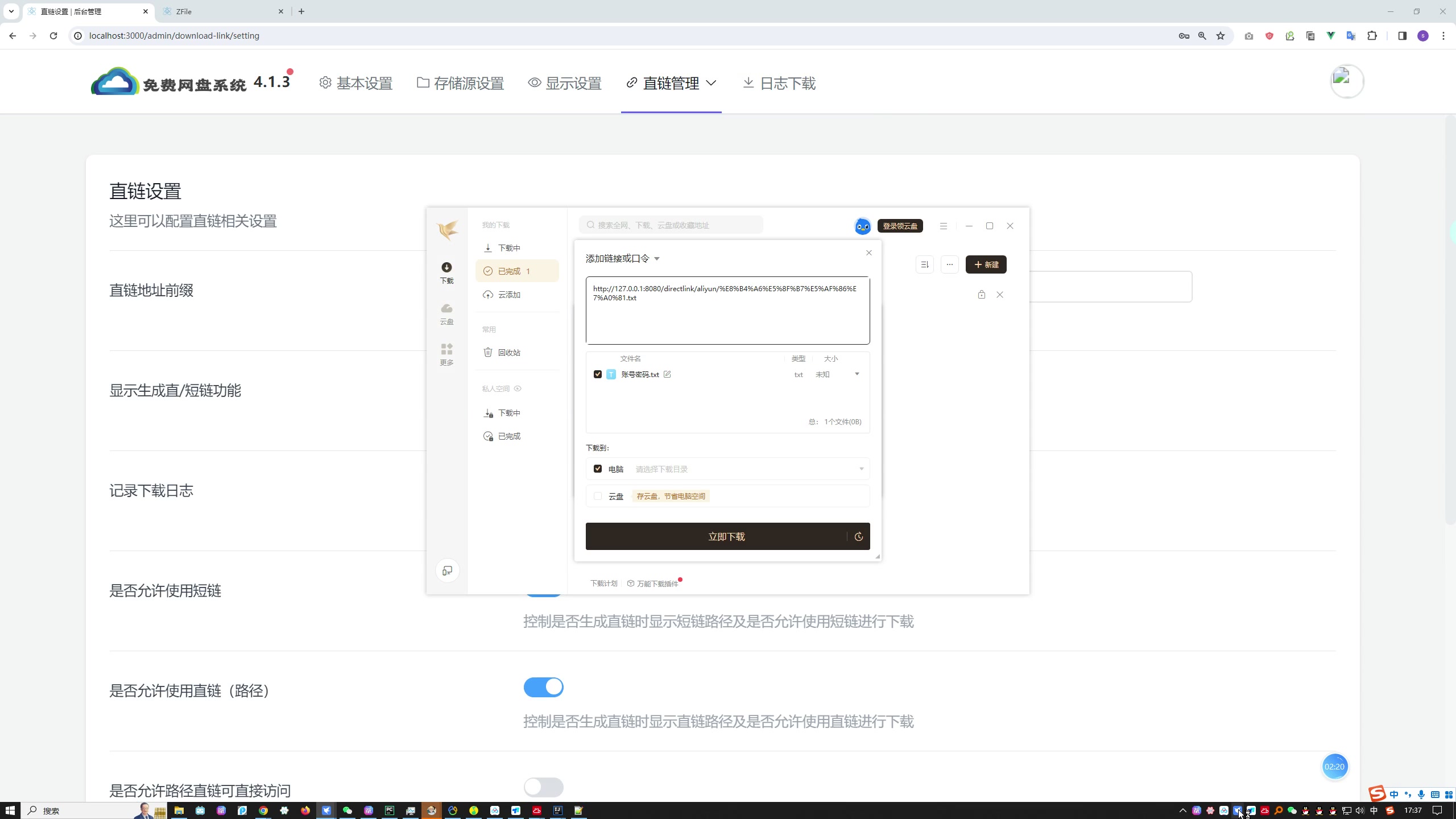Open Firefox from the taskbar

click(305, 810)
